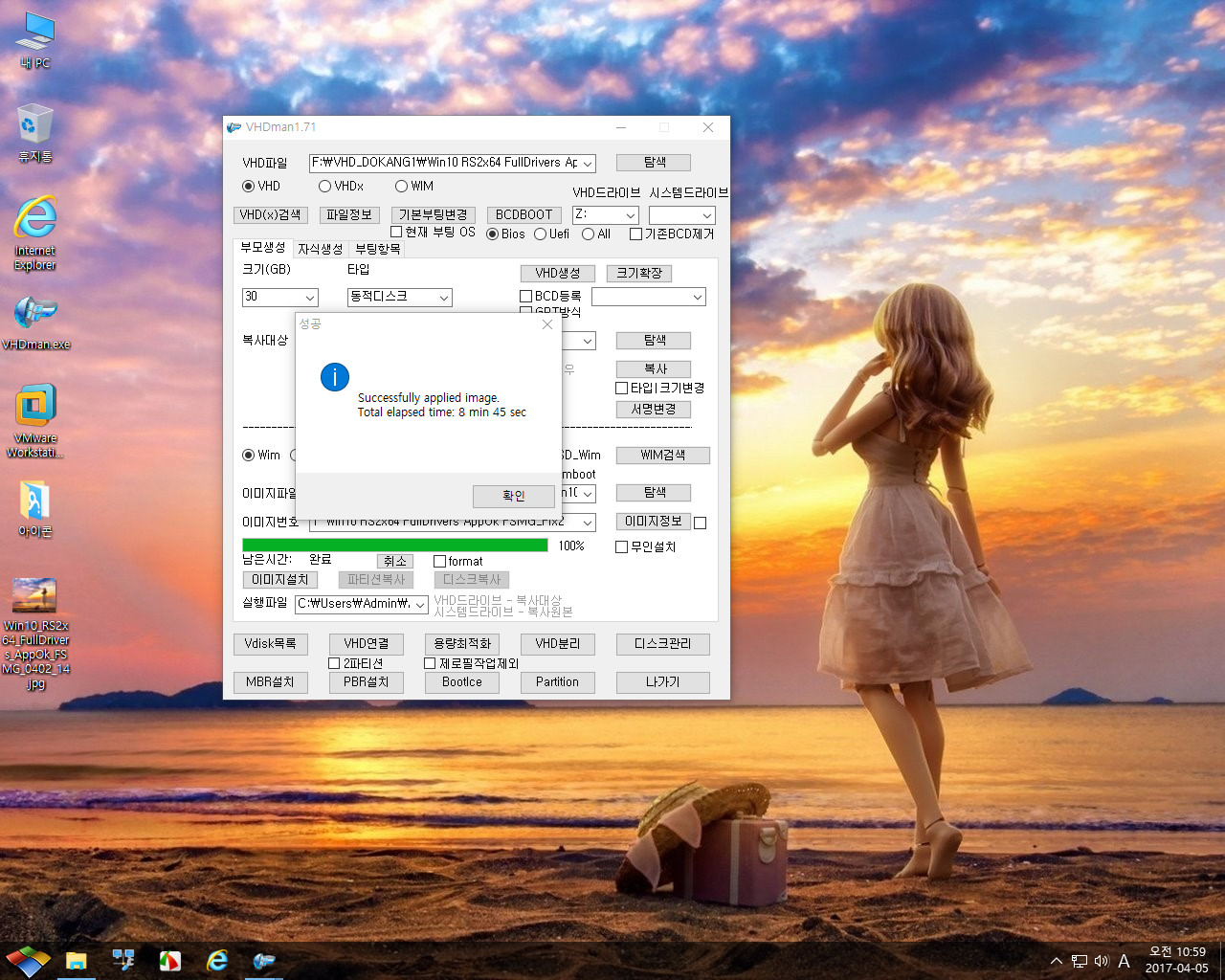Viewport: 1225px width, 980px height.
Task: Toggle format checkbox
Action: point(439,562)
